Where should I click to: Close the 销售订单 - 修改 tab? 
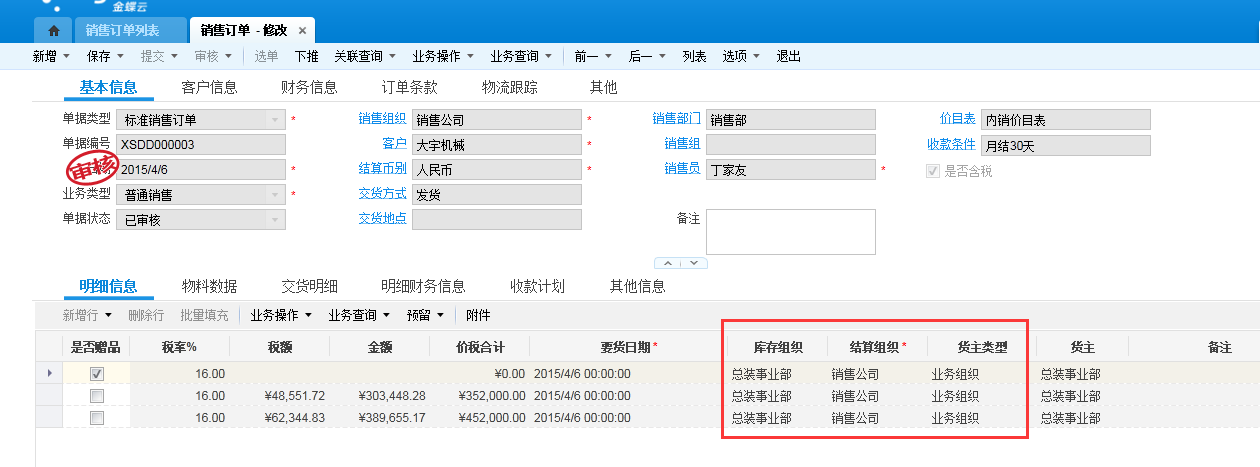pyautogui.click(x=303, y=31)
